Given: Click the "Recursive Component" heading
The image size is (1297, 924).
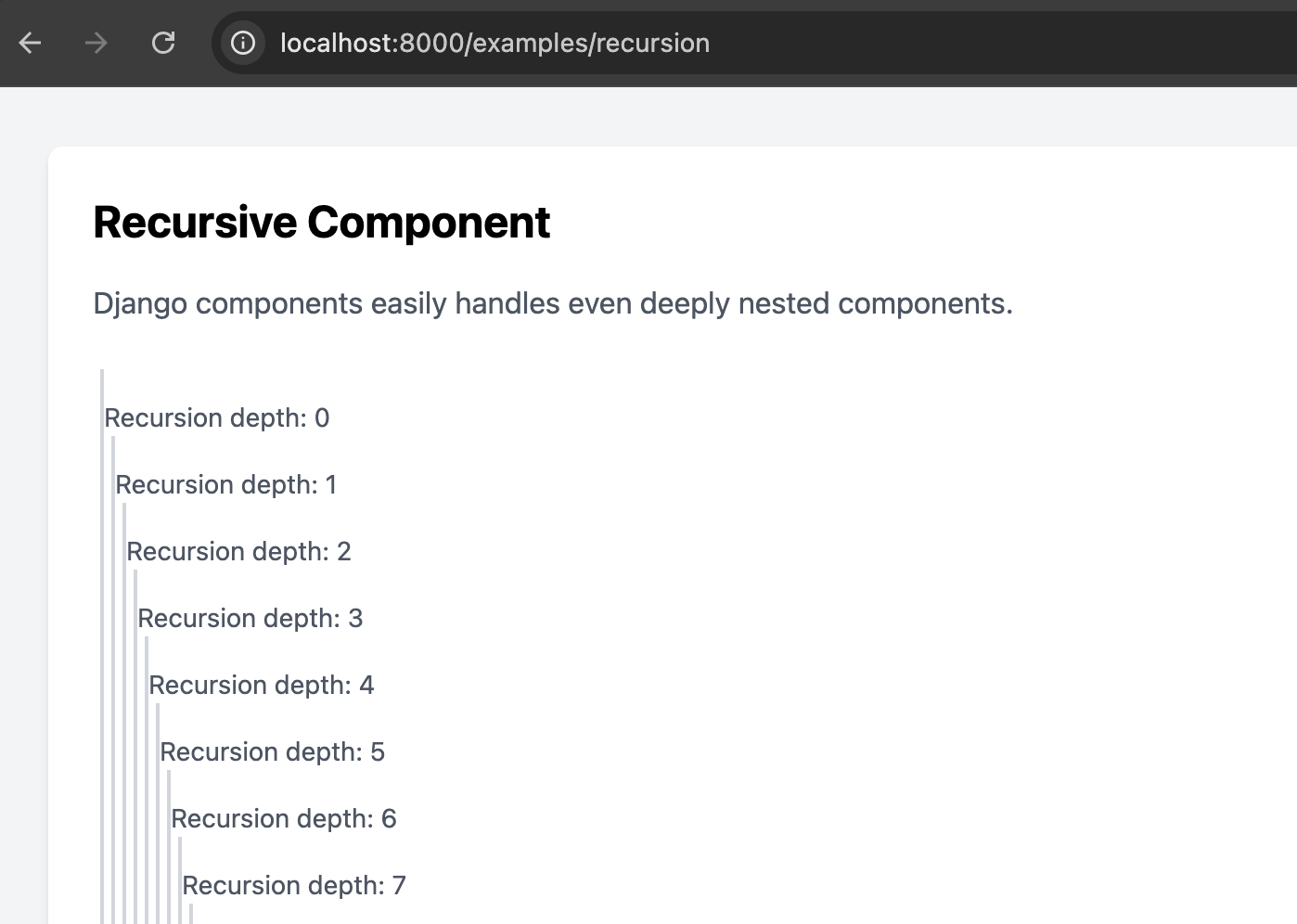Looking at the screenshot, I should tap(321, 223).
